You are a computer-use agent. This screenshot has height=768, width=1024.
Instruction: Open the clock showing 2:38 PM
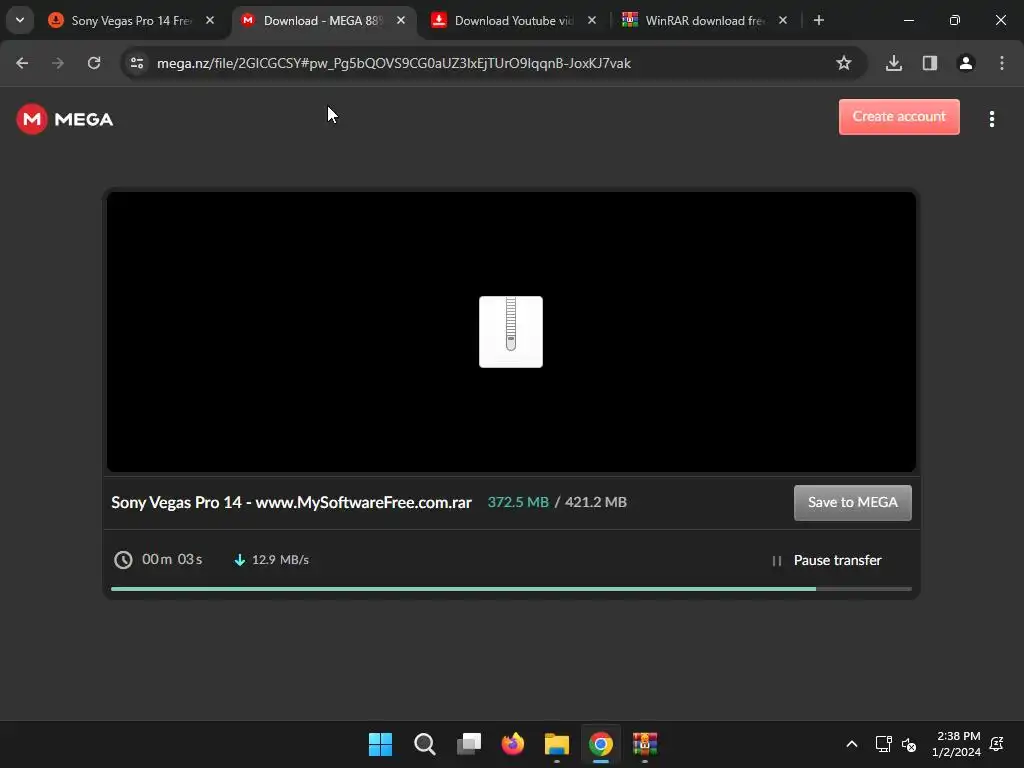(x=956, y=744)
